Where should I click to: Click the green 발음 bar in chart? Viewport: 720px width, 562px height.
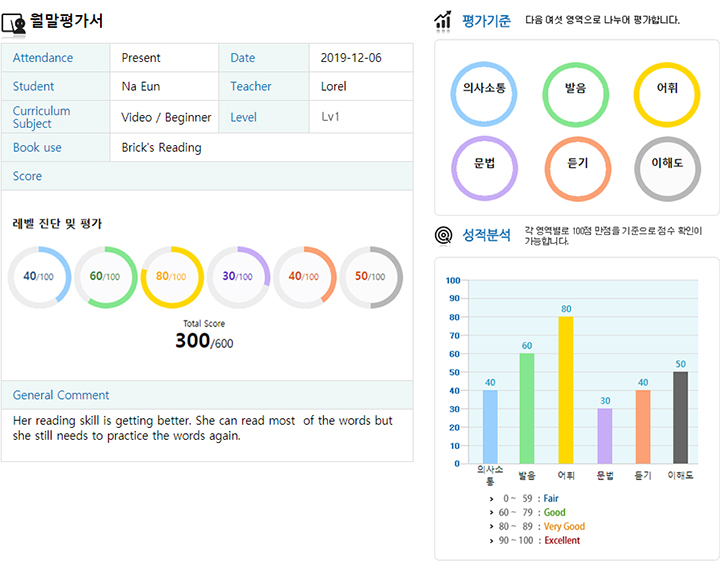point(527,408)
